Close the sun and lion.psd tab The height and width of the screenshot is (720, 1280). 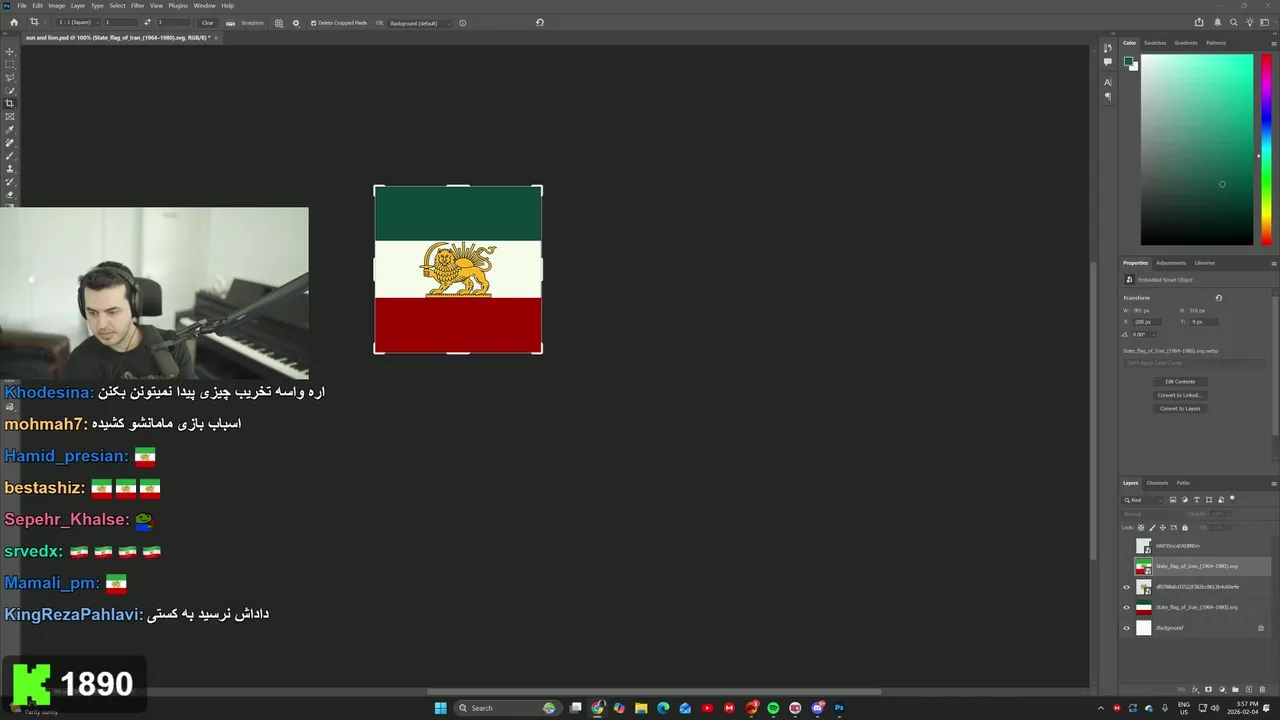tap(216, 38)
